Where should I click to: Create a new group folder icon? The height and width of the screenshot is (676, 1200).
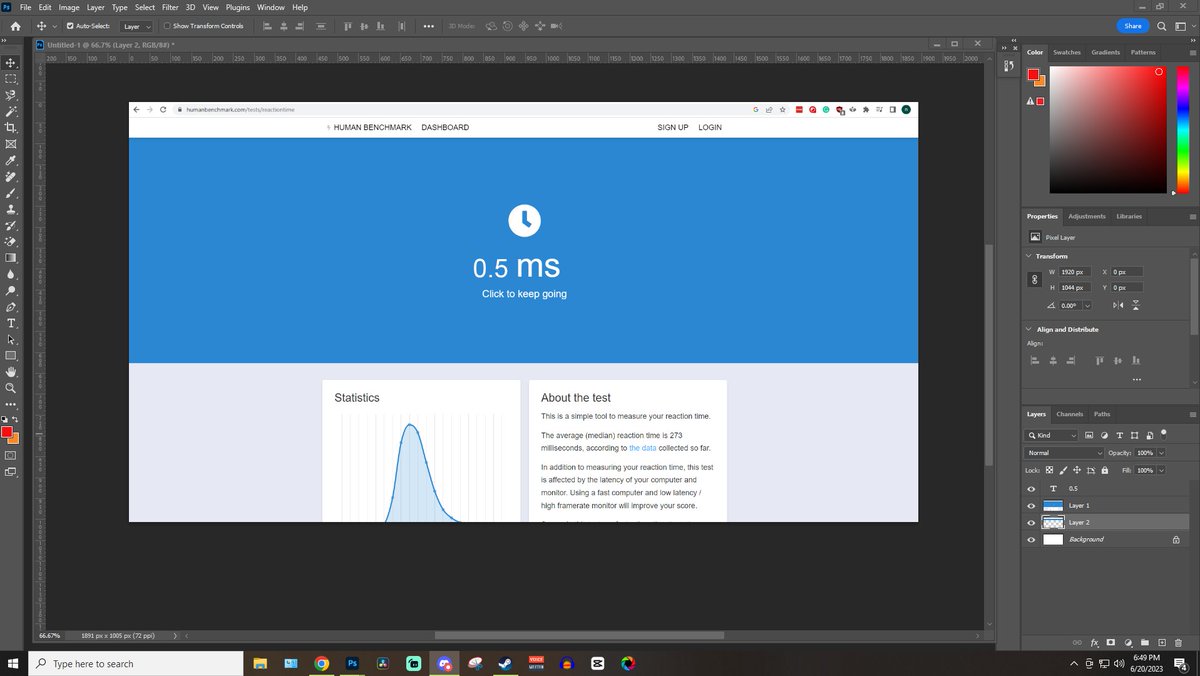(x=1144, y=641)
